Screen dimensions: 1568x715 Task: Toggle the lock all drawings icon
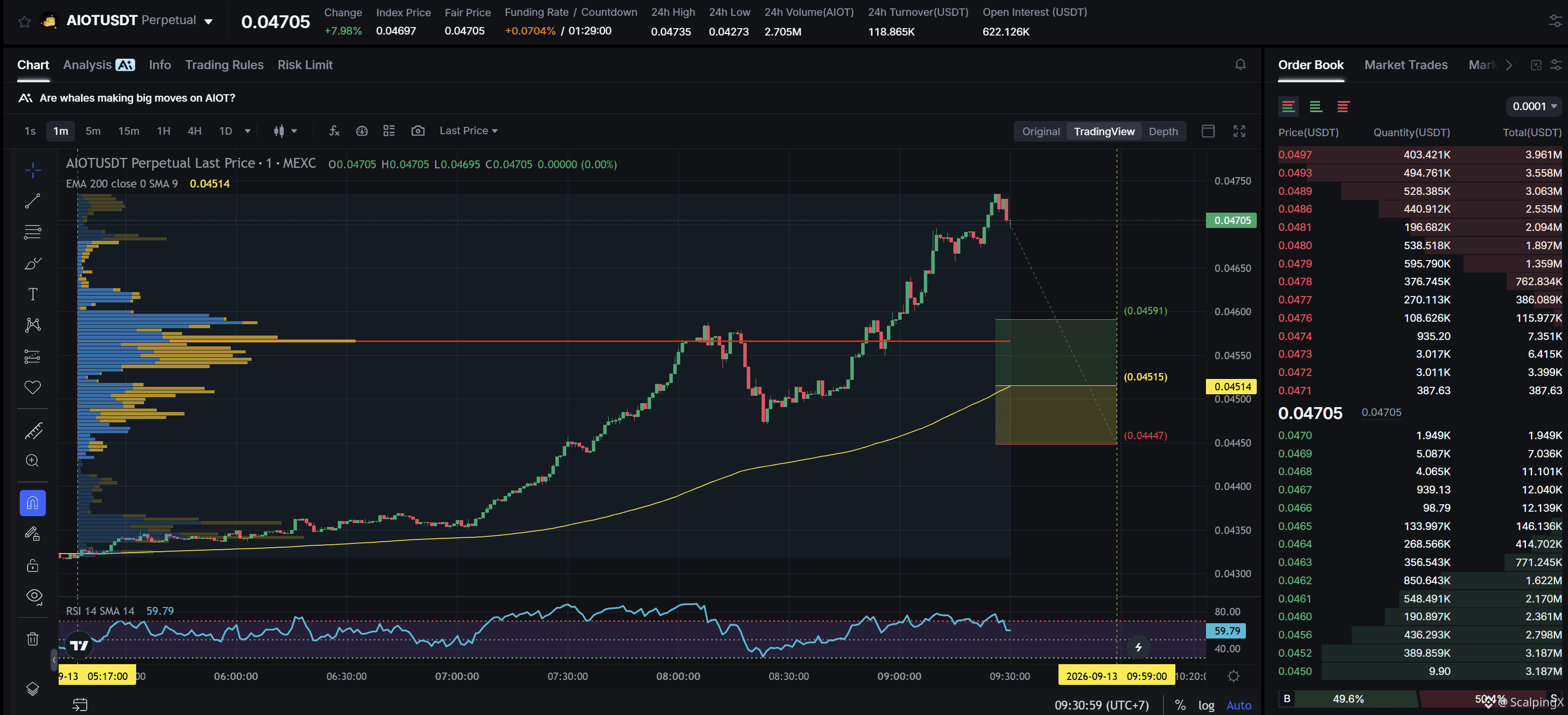coord(33,565)
